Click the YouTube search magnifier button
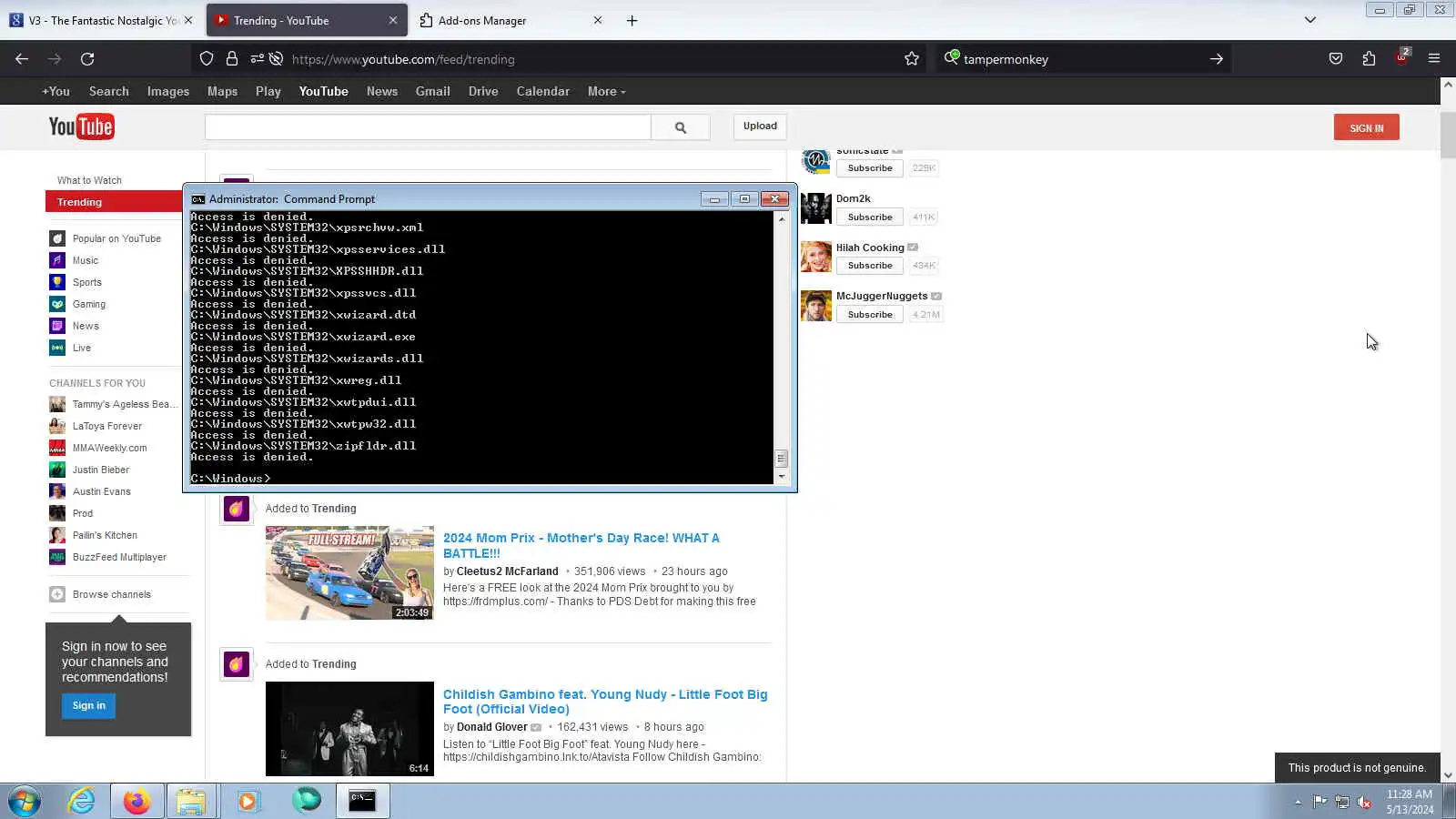Image resolution: width=1456 pixels, height=819 pixels. click(x=681, y=127)
